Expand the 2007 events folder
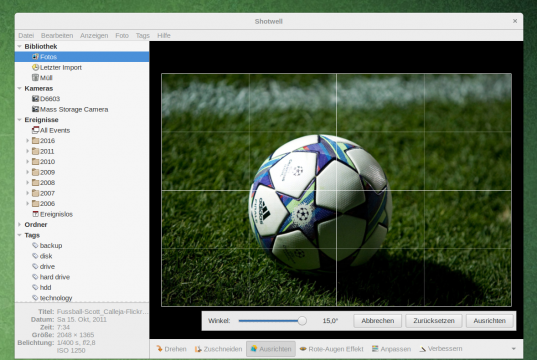This screenshot has height=360, width=537. tap(28, 193)
